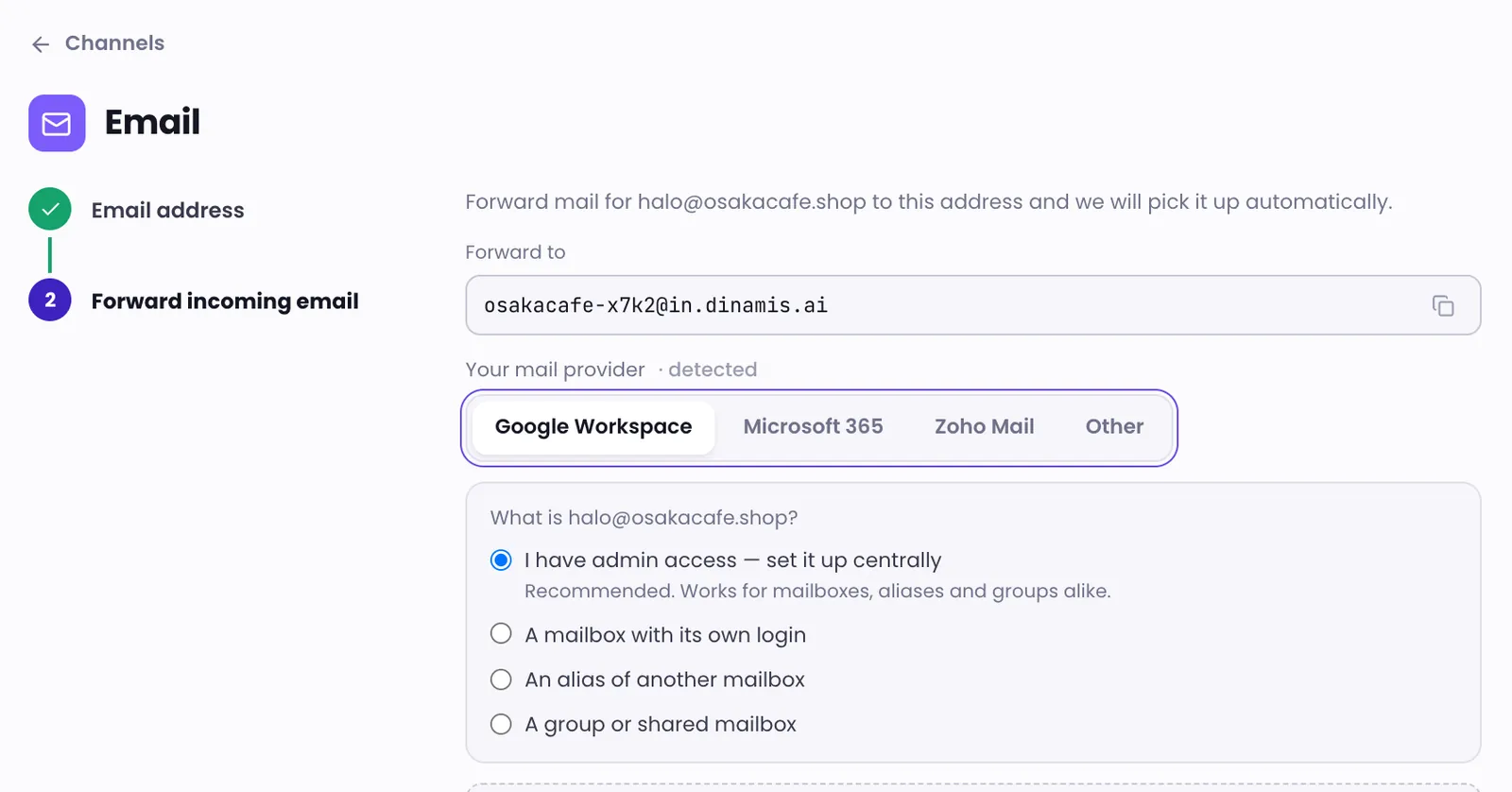Click the step 2 circle indicator
This screenshot has width=1512, height=792.
pyautogui.click(x=50, y=300)
